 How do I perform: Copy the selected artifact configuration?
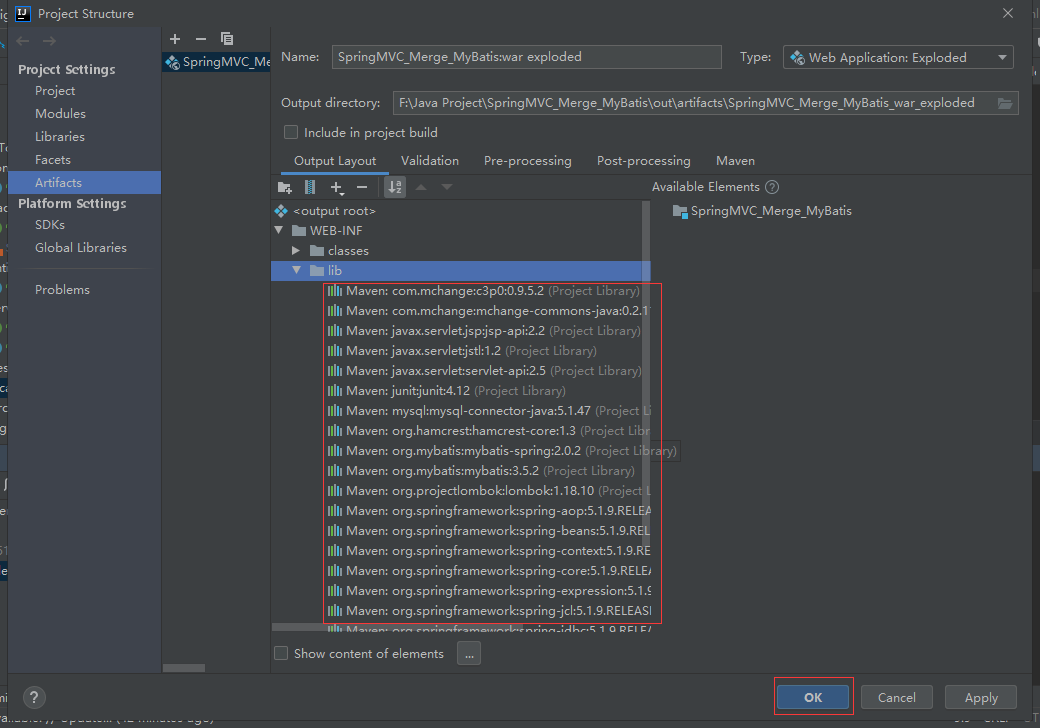[x=227, y=39]
